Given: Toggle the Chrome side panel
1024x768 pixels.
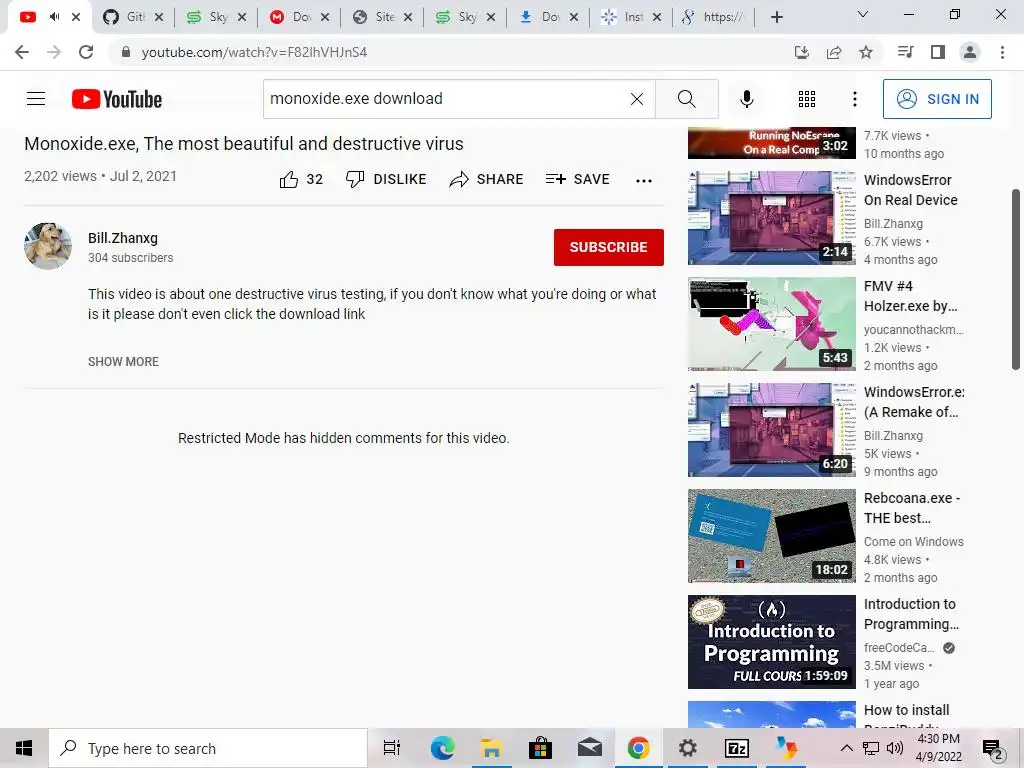Looking at the screenshot, I should [938, 52].
